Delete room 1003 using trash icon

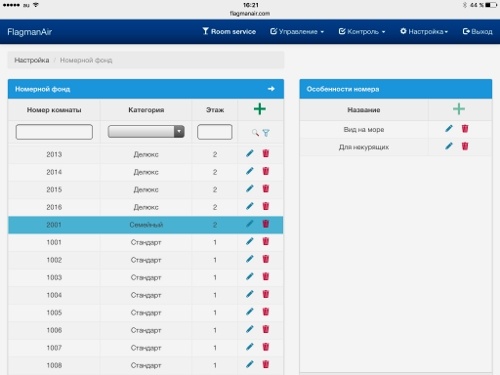(x=266, y=277)
